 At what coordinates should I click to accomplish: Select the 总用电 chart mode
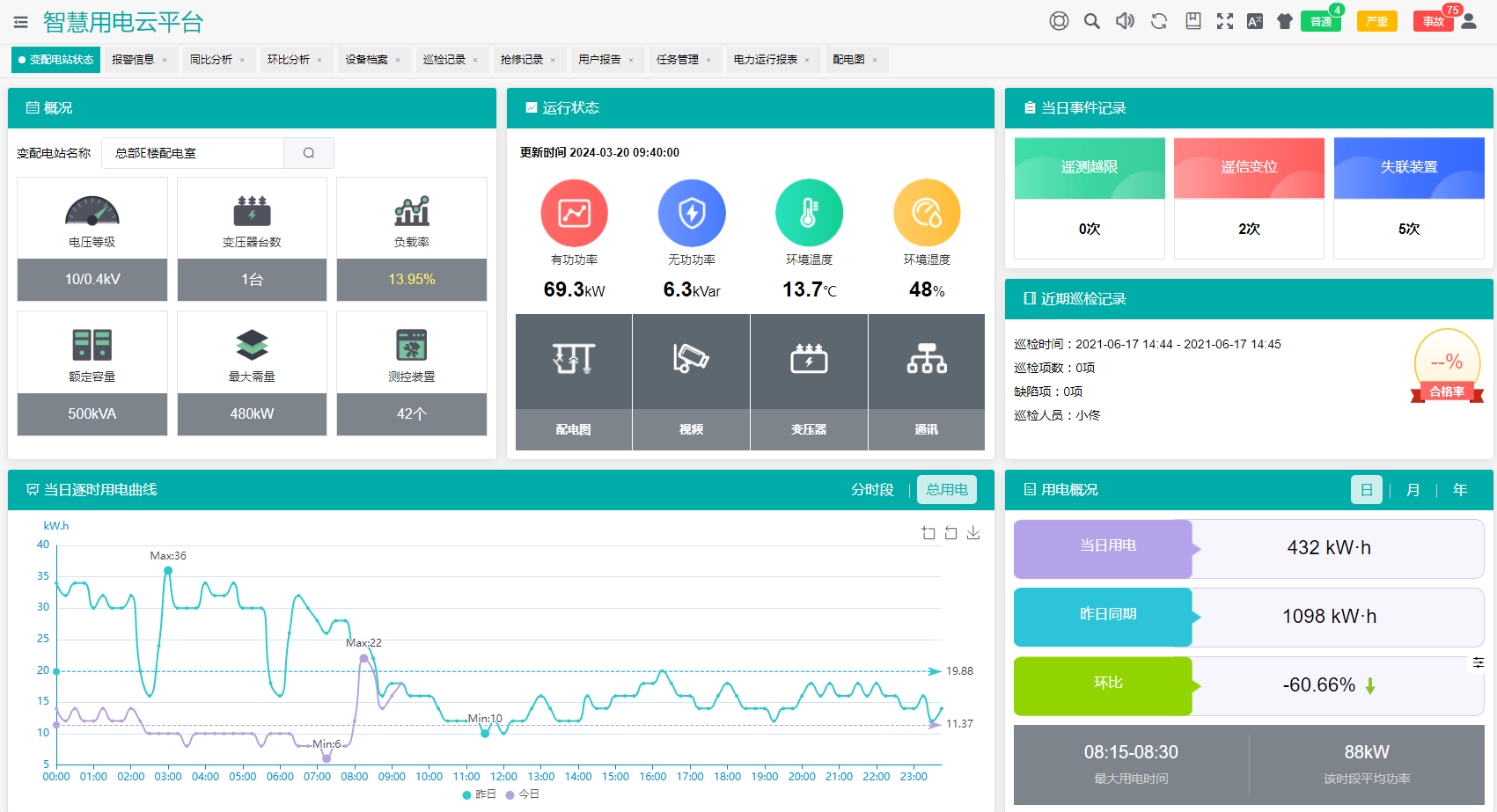[947, 490]
